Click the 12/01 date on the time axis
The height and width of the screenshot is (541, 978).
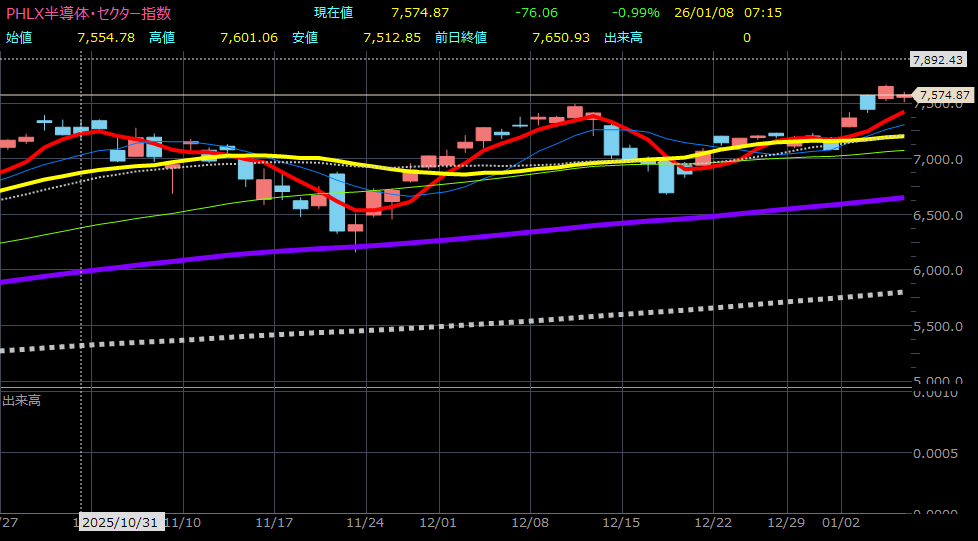[438, 522]
